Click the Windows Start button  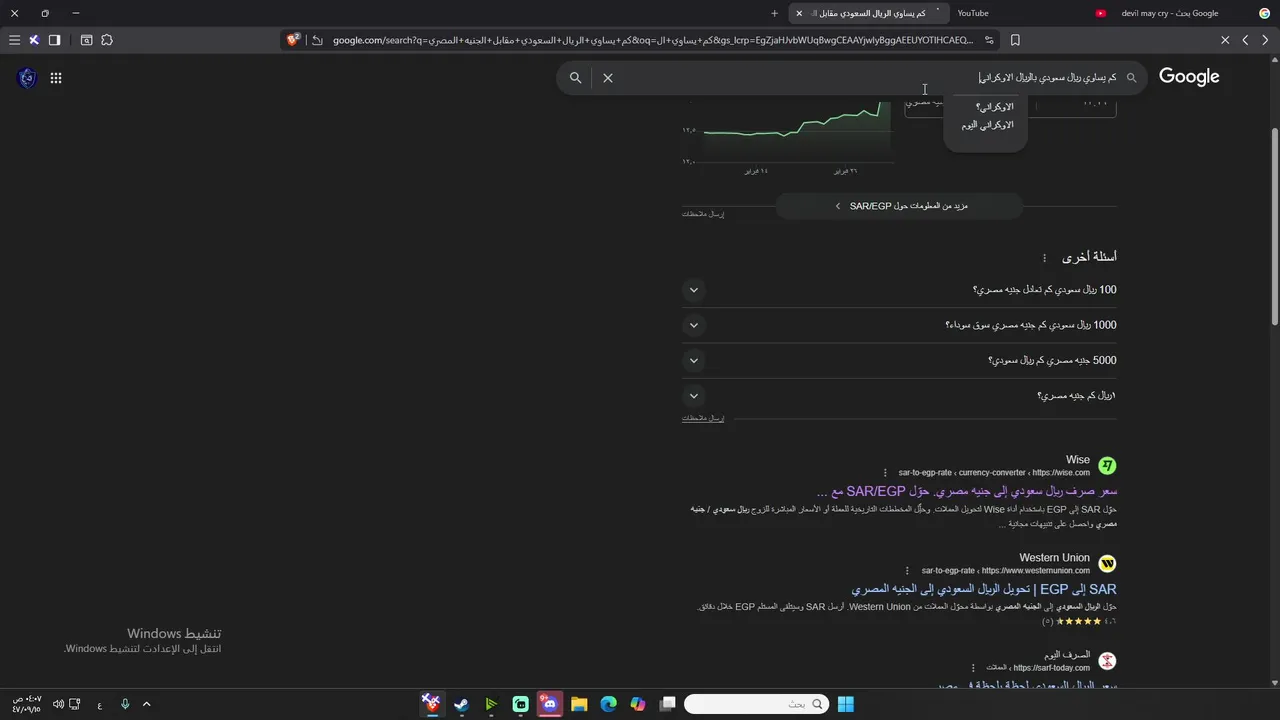coord(846,704)
